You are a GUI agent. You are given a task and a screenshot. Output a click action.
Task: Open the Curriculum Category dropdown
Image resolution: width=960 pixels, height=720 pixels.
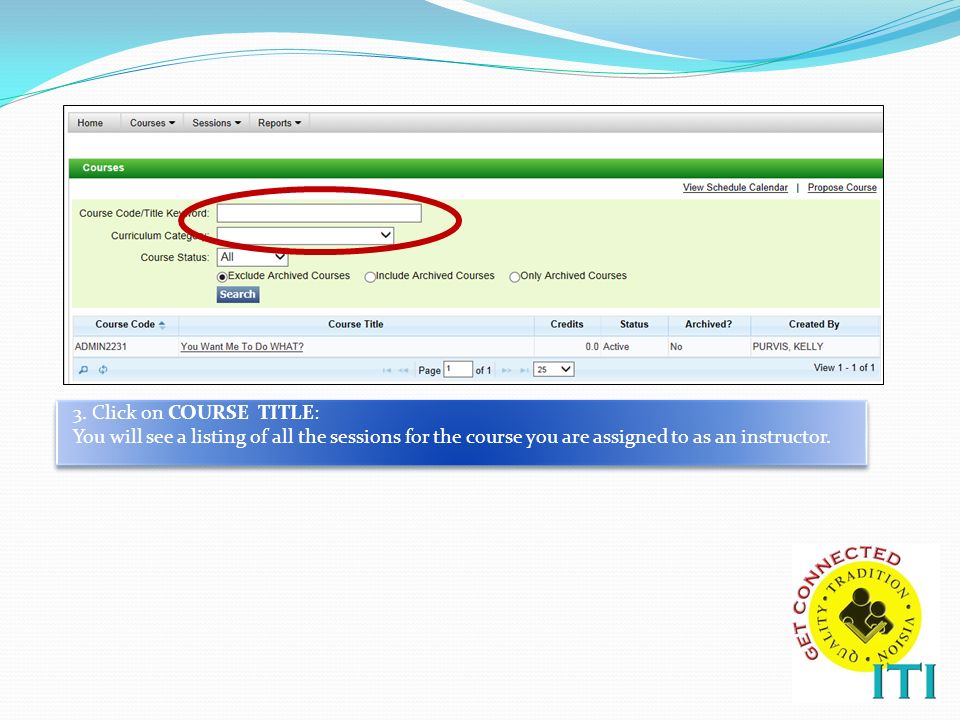pos(306,235)
